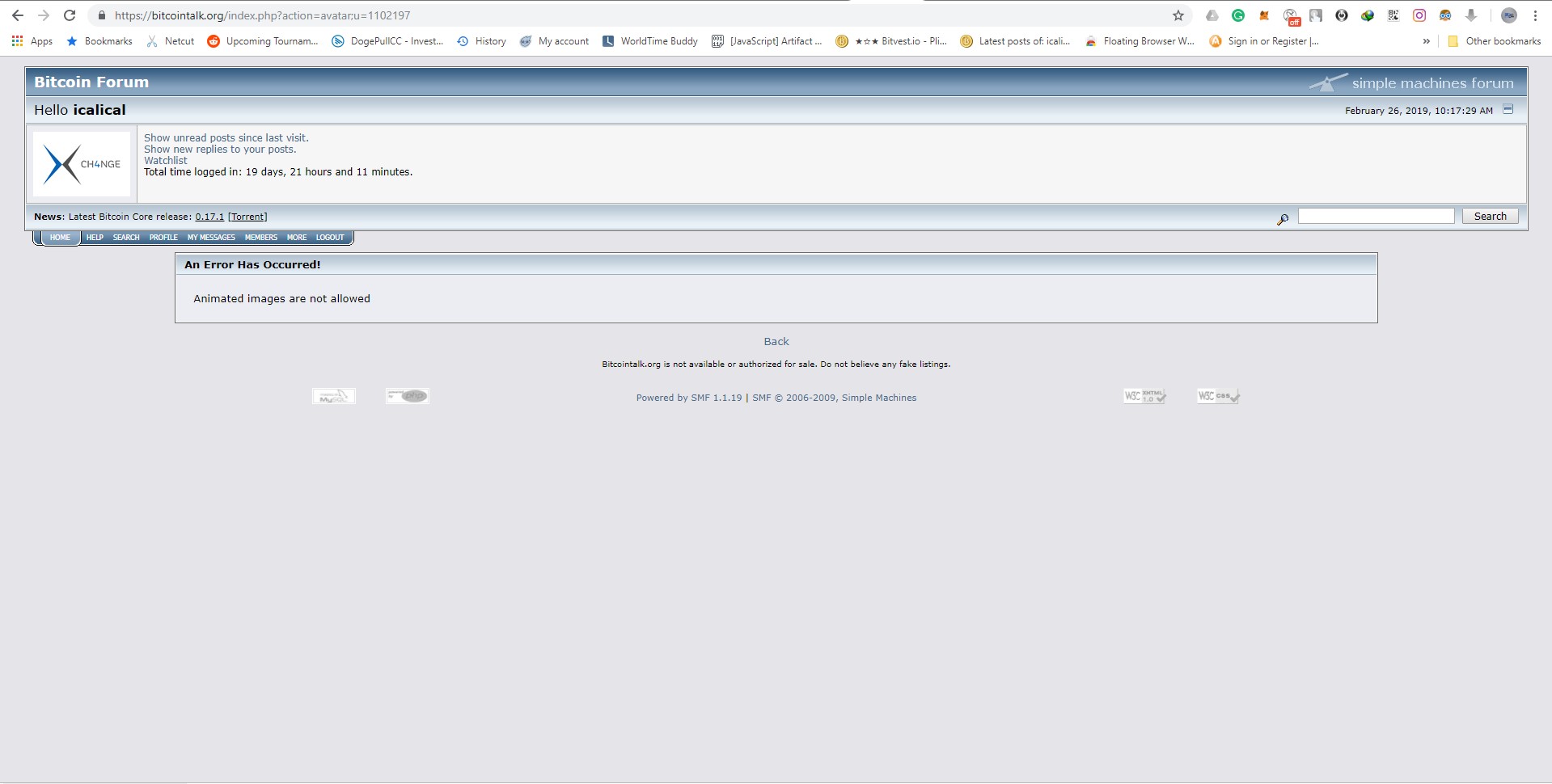Select the HOME menu tab

click(x=60, y=238)
